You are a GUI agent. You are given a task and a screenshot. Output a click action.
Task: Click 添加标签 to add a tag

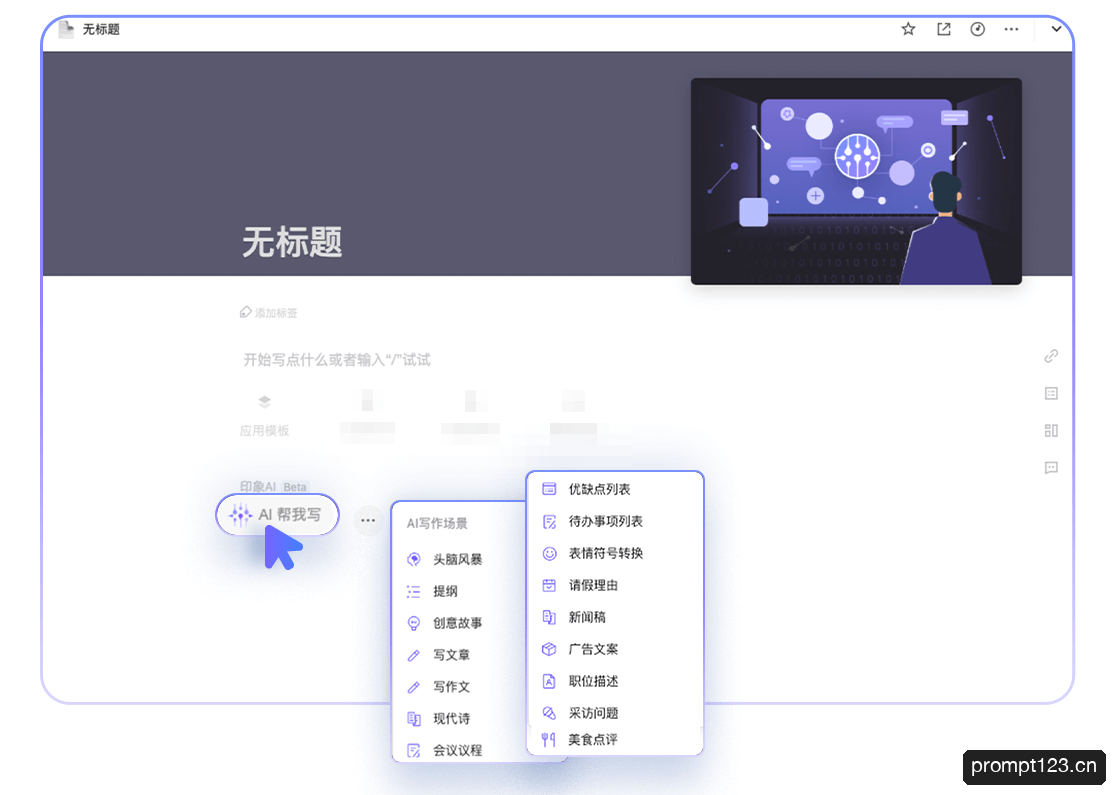268,312
